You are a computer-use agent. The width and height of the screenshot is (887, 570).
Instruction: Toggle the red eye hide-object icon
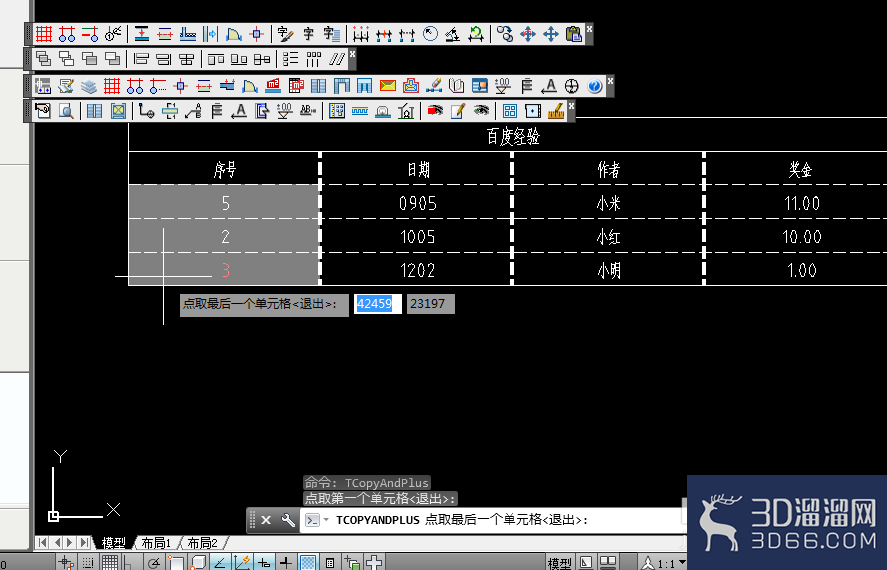(435, 111)
